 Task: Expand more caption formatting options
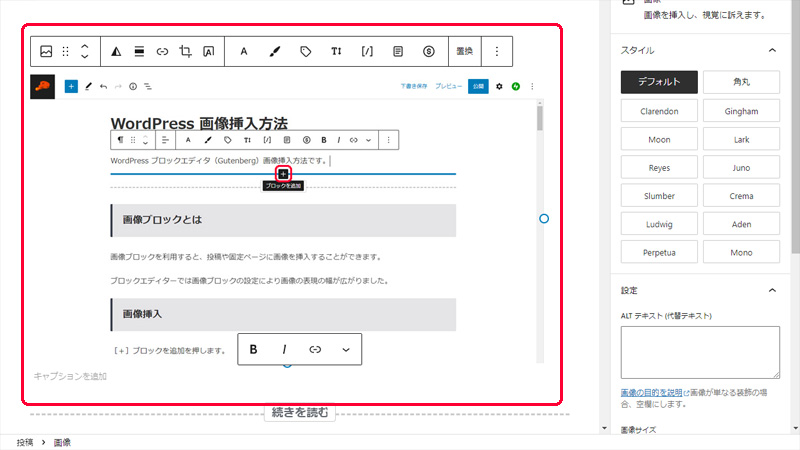pyautogui.click(x=346, y=349)
